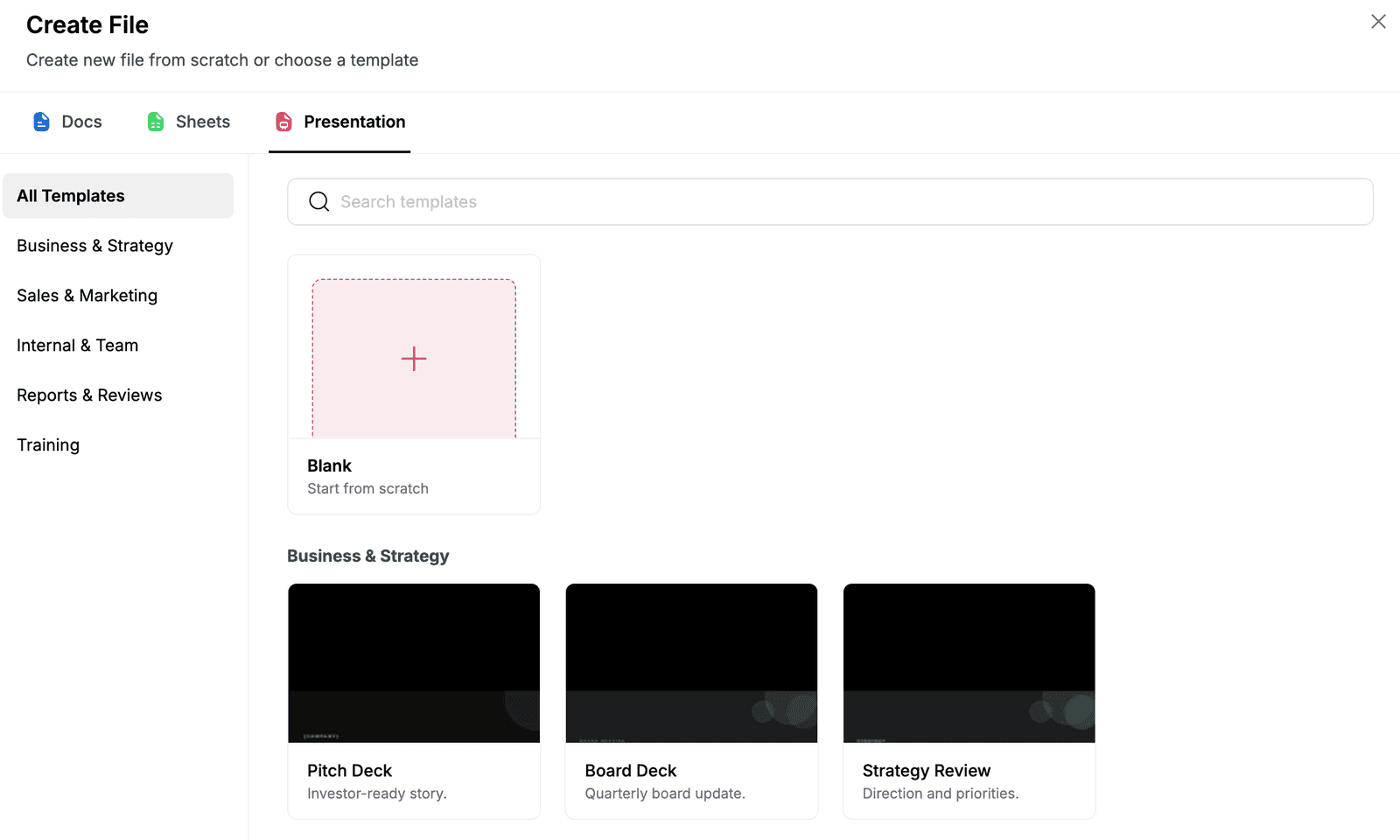Click the Pitch Deck title text
The width and height of the screenshot is (1400, 840).
coord(349,771)
